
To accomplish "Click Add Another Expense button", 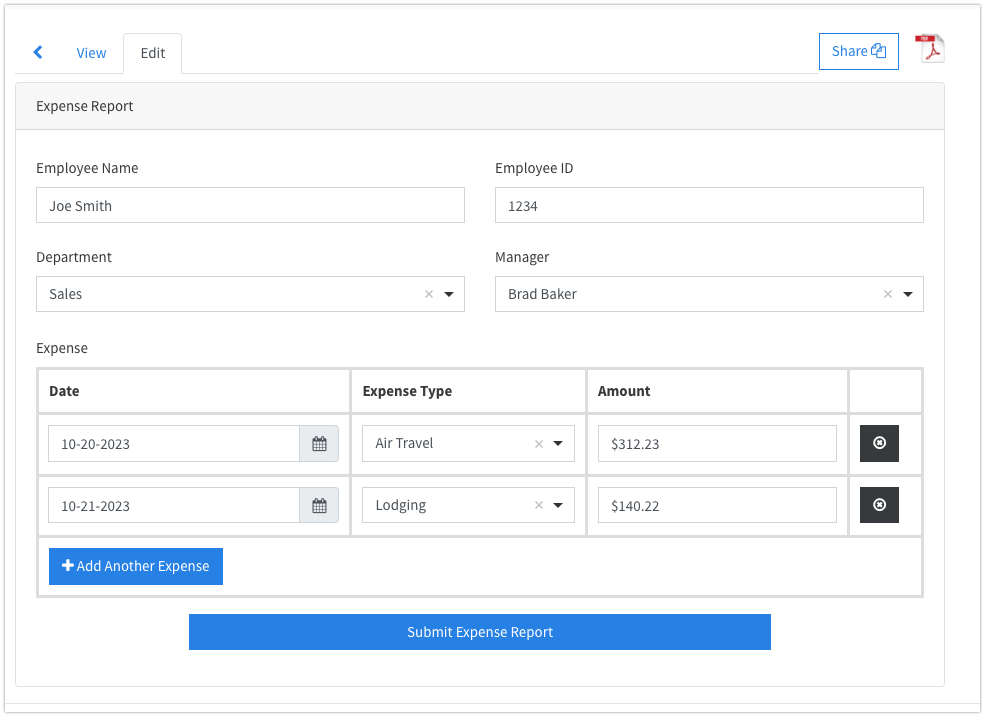I will [x=136, y=566].
